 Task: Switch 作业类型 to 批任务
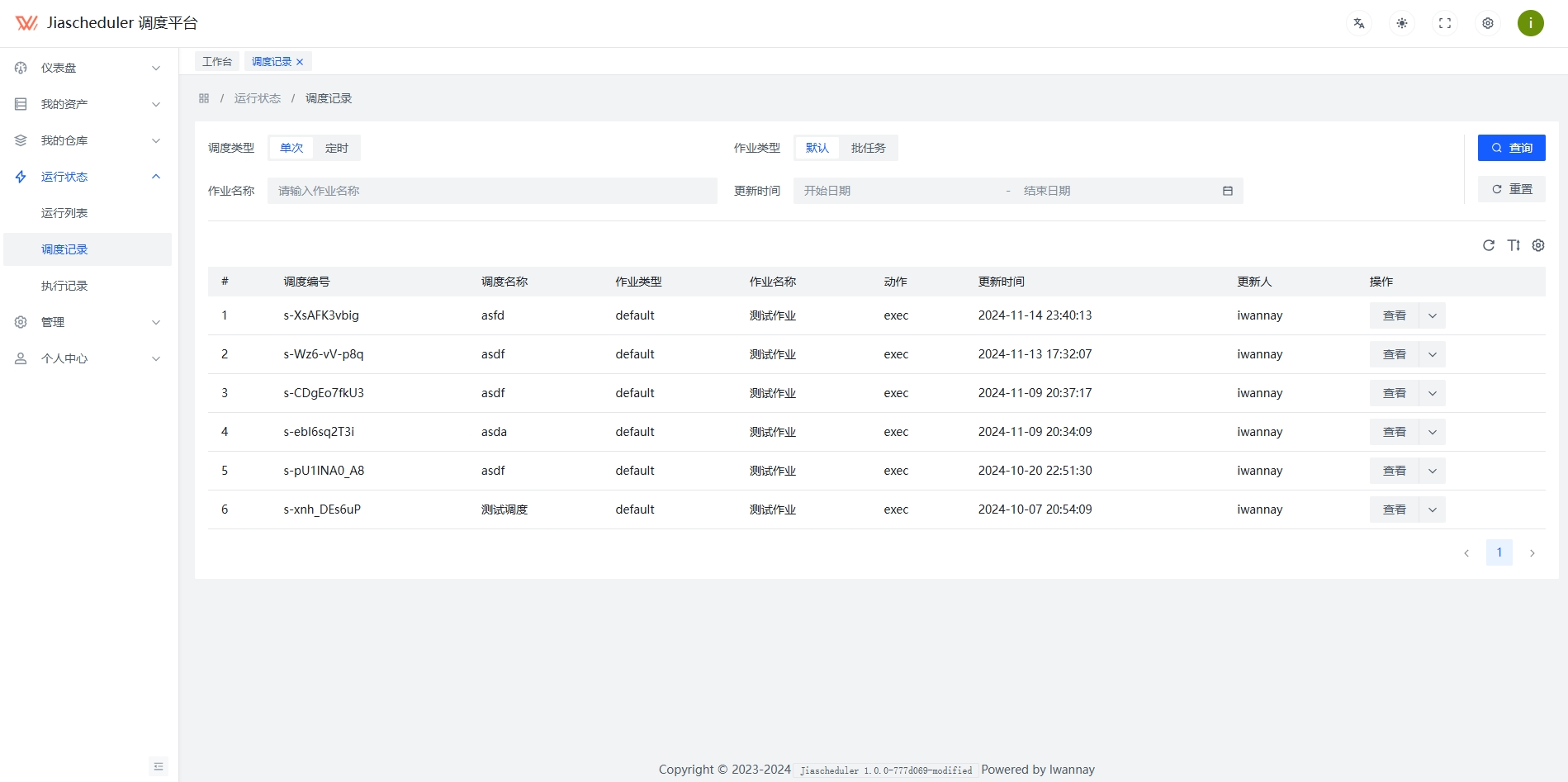click(868, 148)
